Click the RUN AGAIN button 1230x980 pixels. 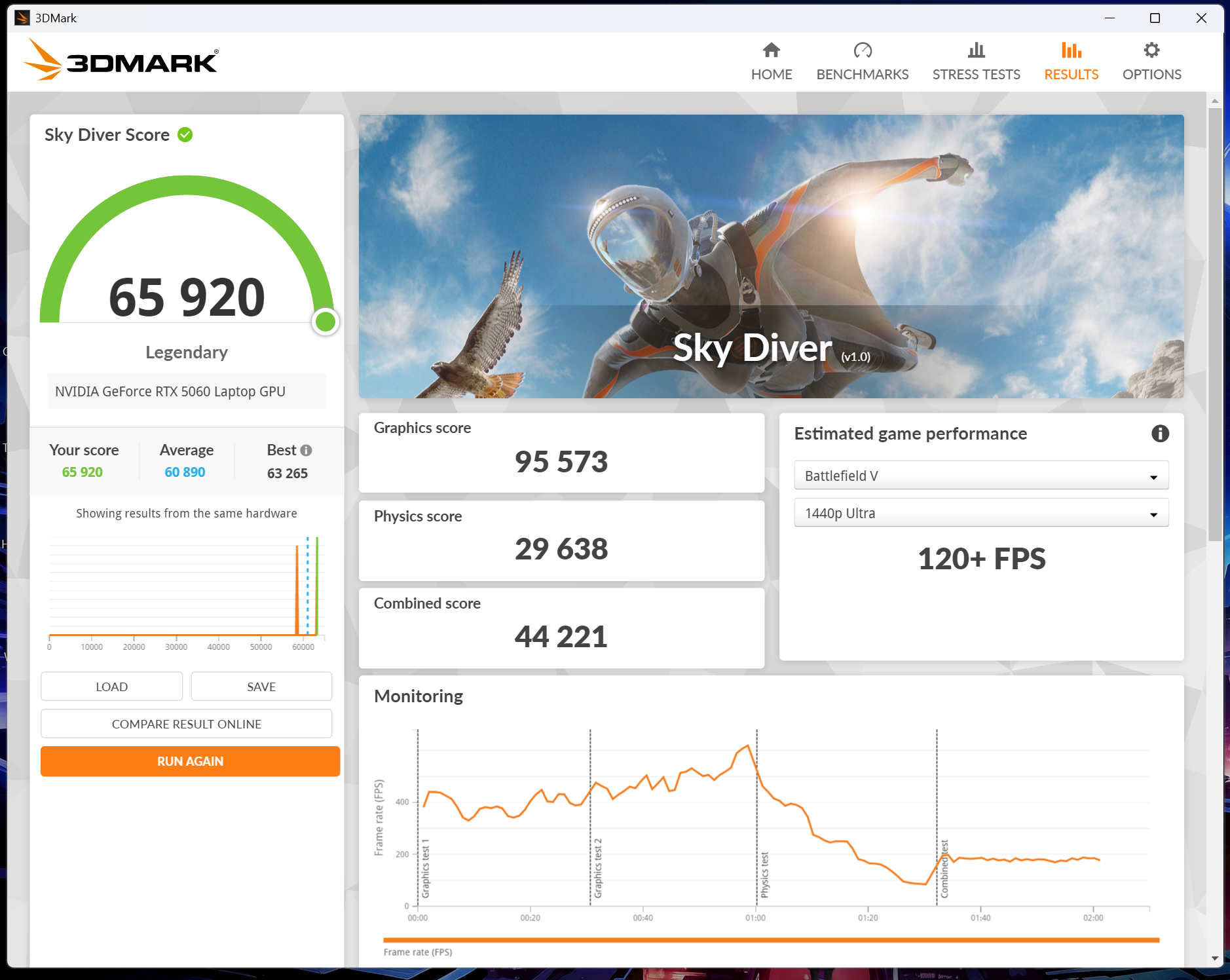[x=190, y=761]
